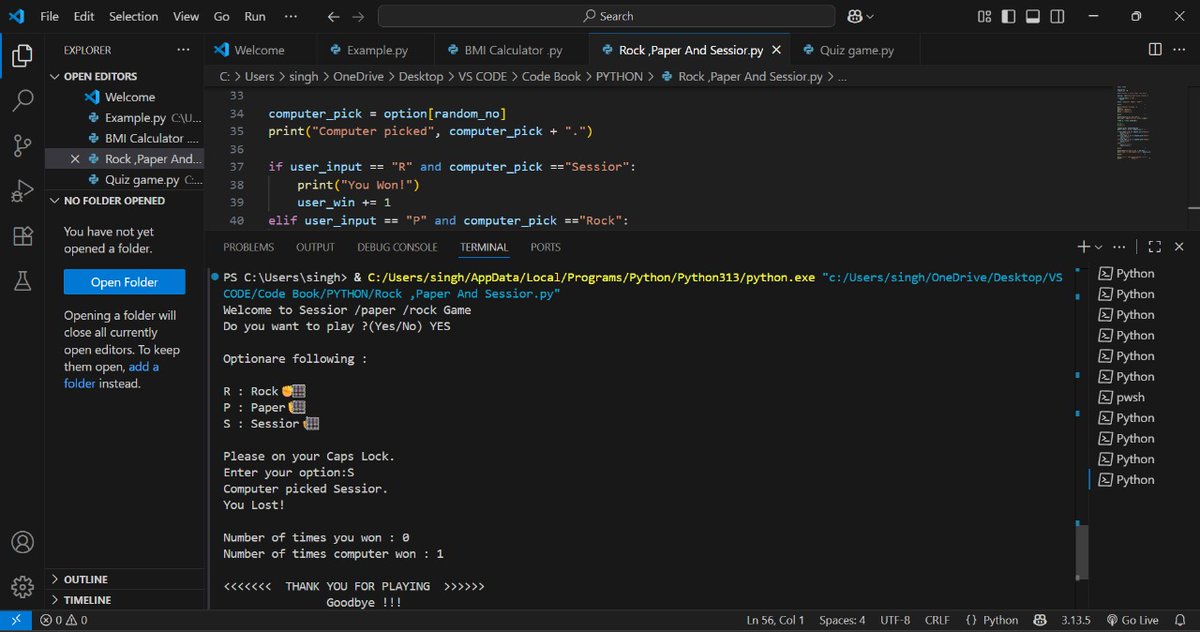Close the Rock ,Paper And Sessior.py tab
This screenshot has width=1200, height=632.
(776, 50)
